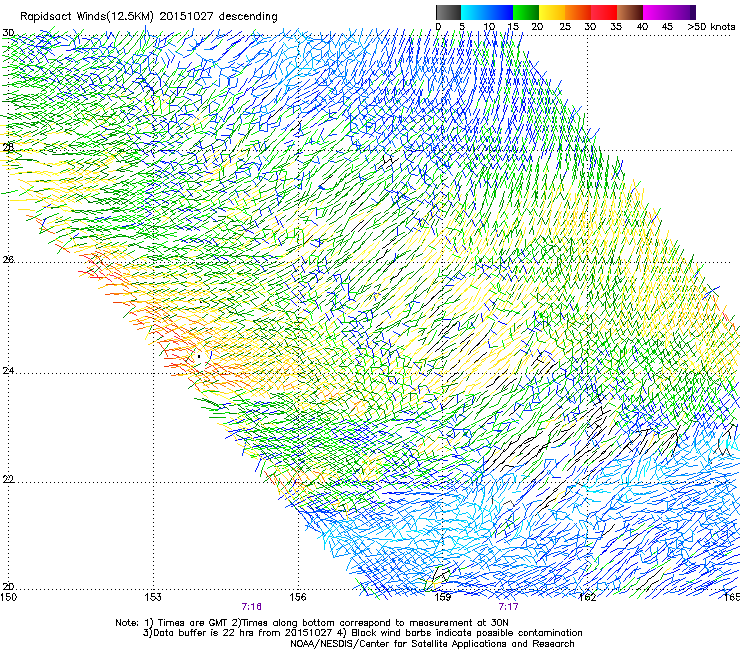This screenshot has width=740, height=650.
Task: Click the "20151027 descending" date in the title
Action: point(219,17)
